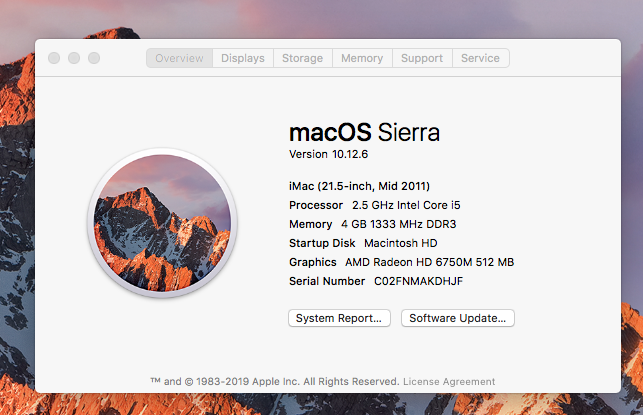Viewport: 643px width, 415px height.
Task: Select the Storage tab
Action: coord(303,58)
